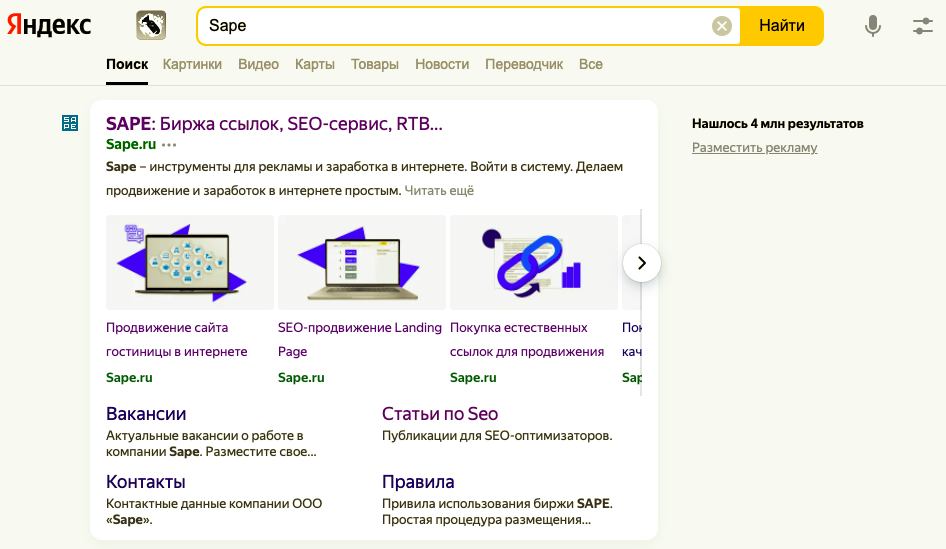This screenshot has height=549, width=946.
Task: Switch to the Картинки tab
Action: pyautogui.click(x=192, y=65)
